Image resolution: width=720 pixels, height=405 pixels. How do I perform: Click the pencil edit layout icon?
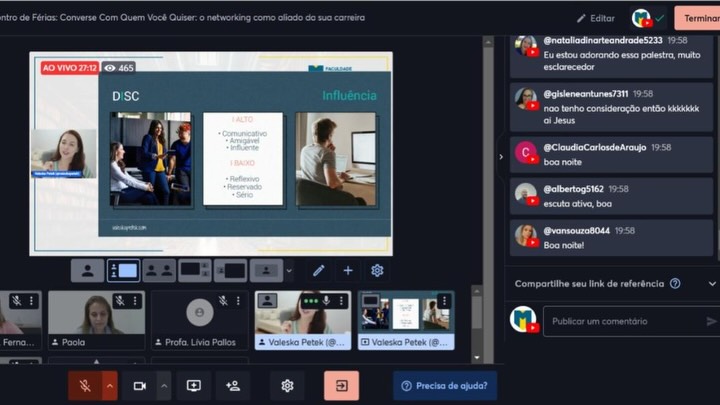click(318, 270)
